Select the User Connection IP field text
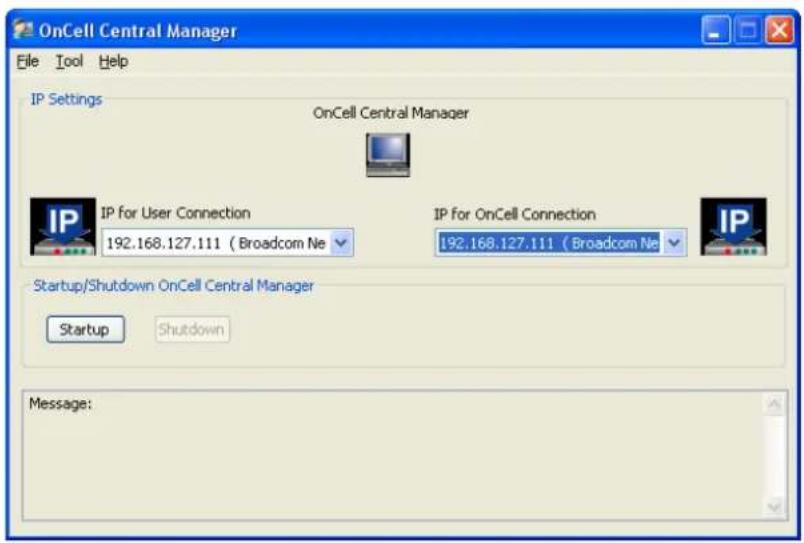The height and width of the screenshot is (543, 804). [x=216, y=243]
